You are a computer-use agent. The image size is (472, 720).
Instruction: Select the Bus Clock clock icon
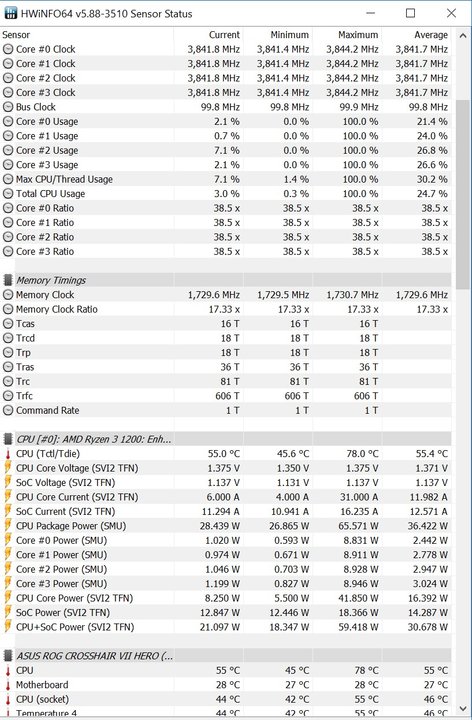coord(8,107)
